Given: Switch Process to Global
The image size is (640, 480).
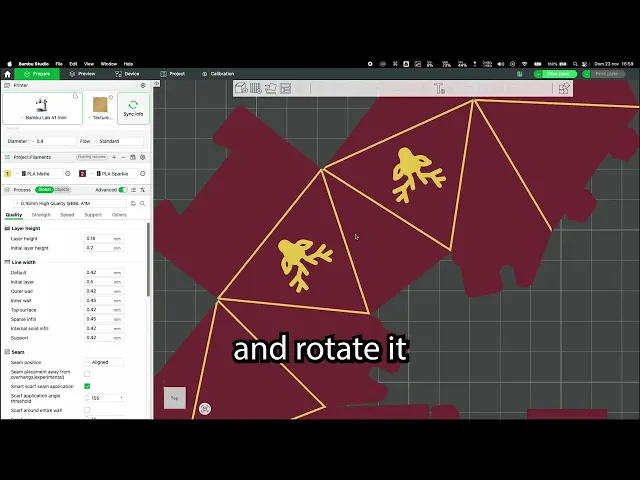Looking at the screenshot, I should [44, 190].
